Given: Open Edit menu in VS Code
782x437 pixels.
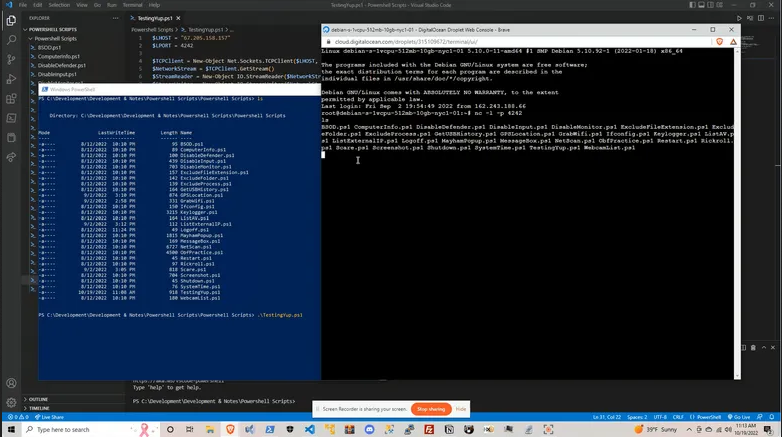Looking at the screenshot, I should pos(38,5).
